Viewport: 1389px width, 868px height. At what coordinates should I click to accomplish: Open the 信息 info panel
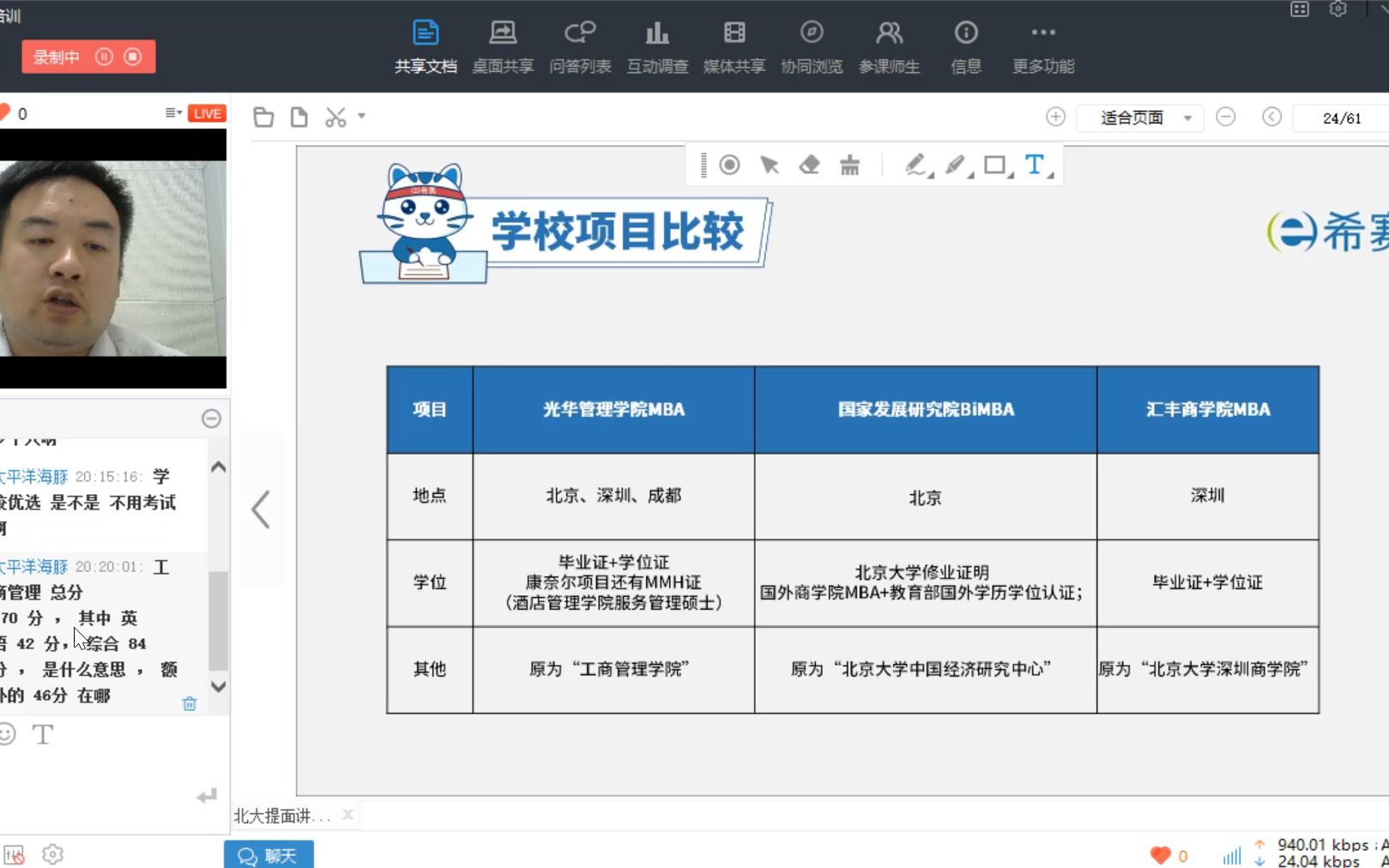[966, 46]
